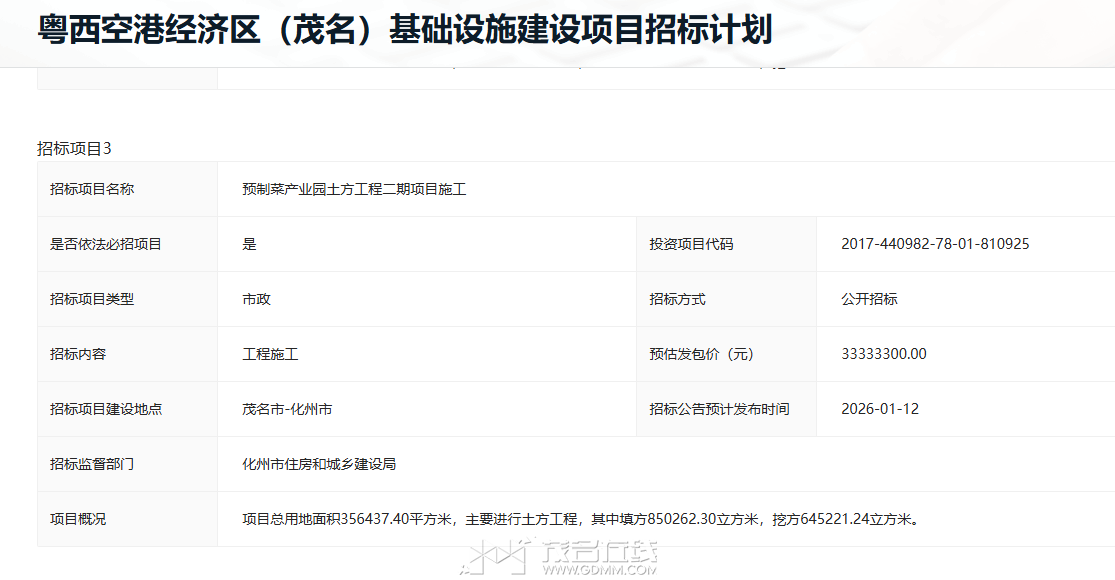Click the announcement date 2026-01-12
This screenshot has height=580, width=1115.
click(880, 409)
